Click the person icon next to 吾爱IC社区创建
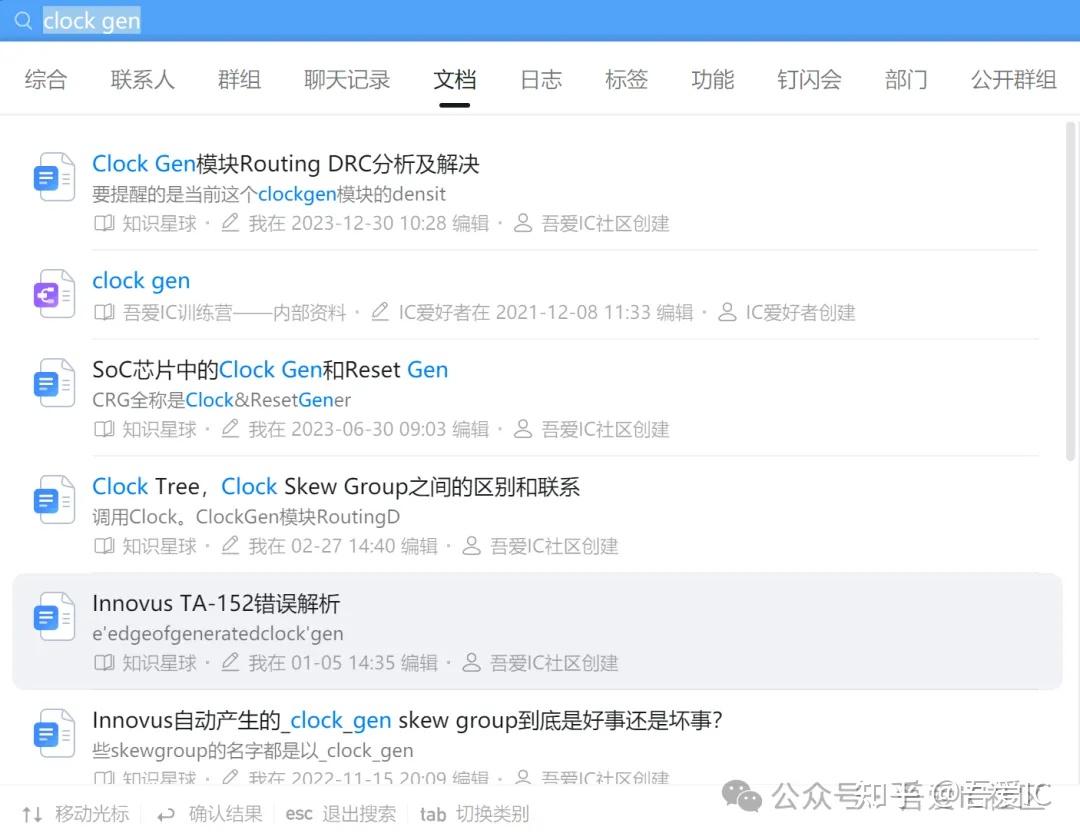The height and width of the screenshot is (840, 1080). click(x=522, y=223)
